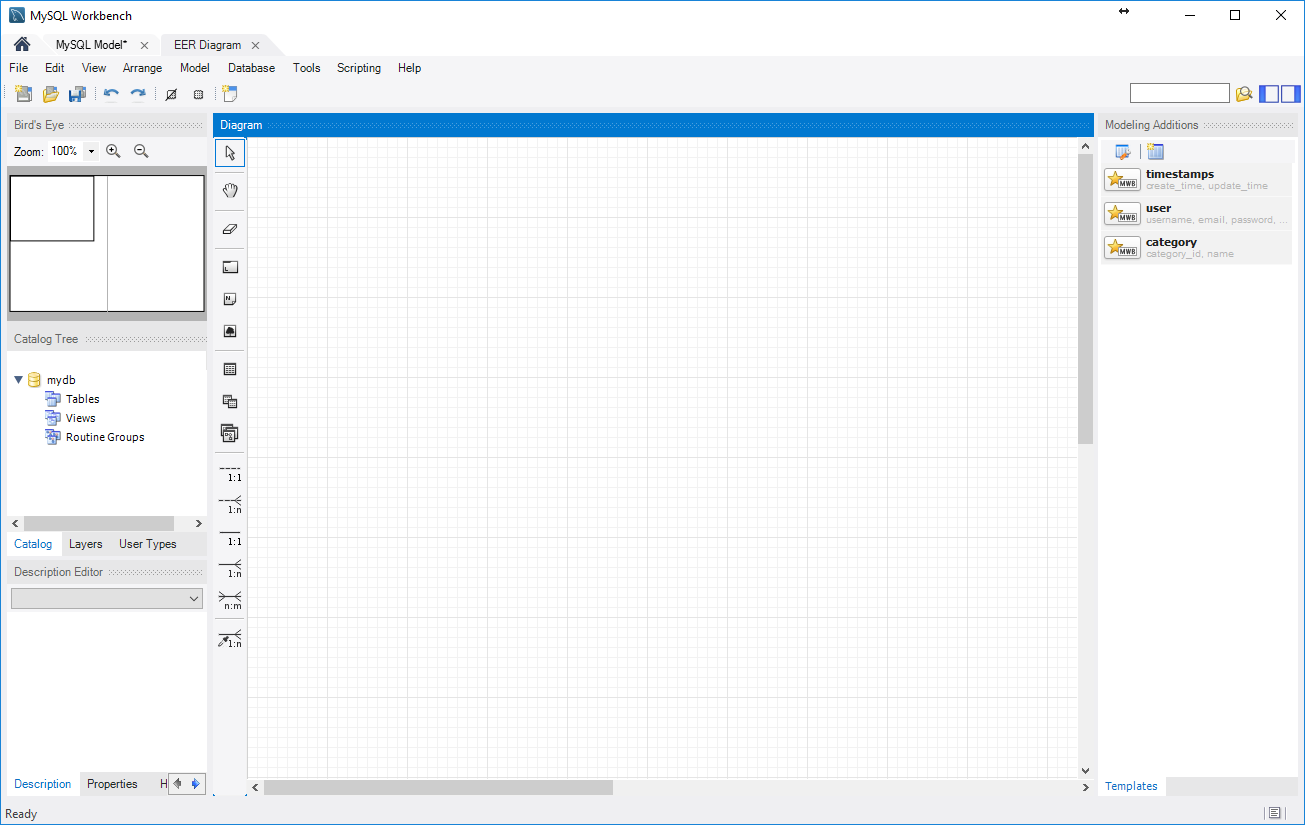Open the Edit menu
The image size is (1305, 825).
(54, 68)
